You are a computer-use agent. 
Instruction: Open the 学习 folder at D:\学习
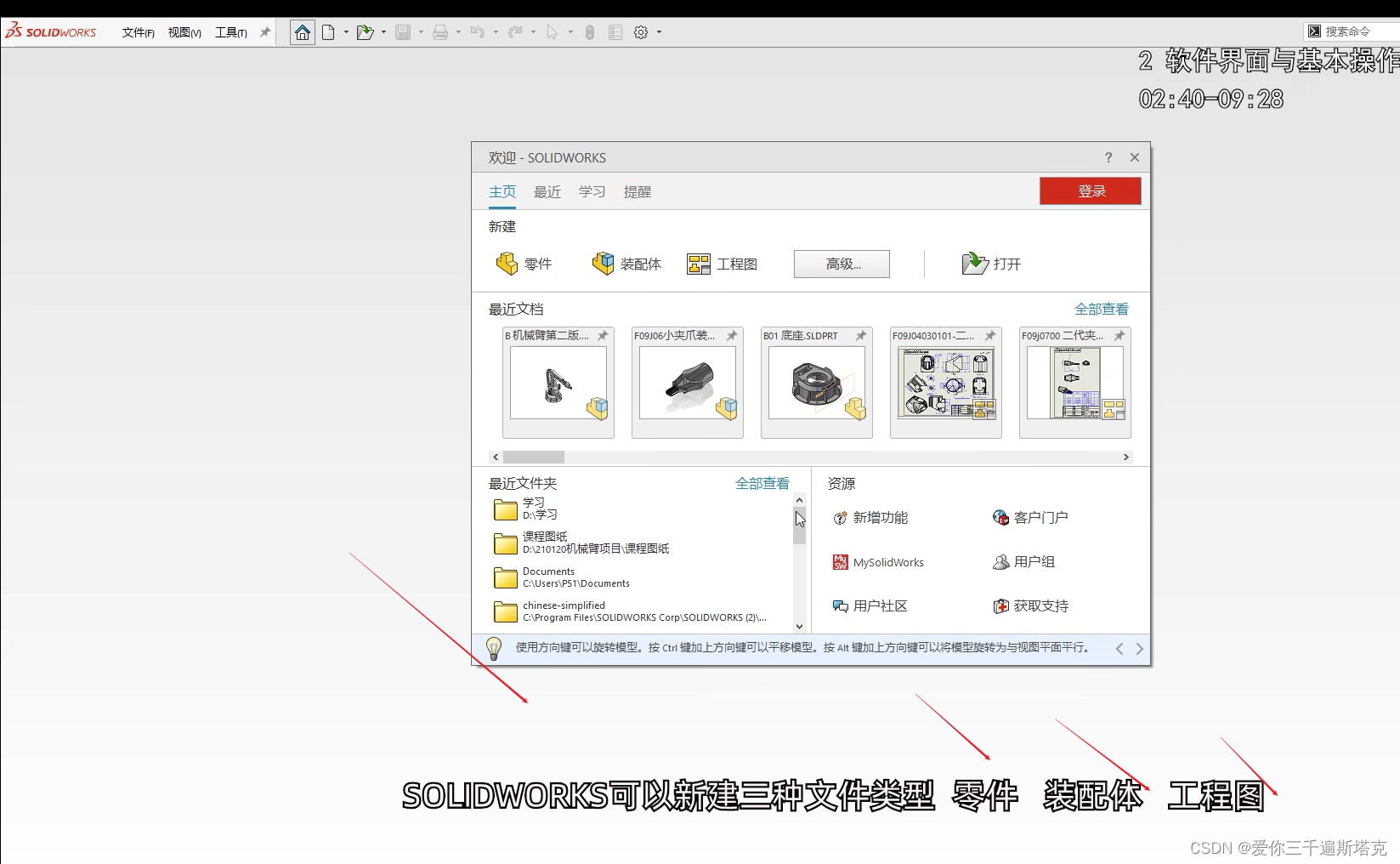tap(526, 509)
